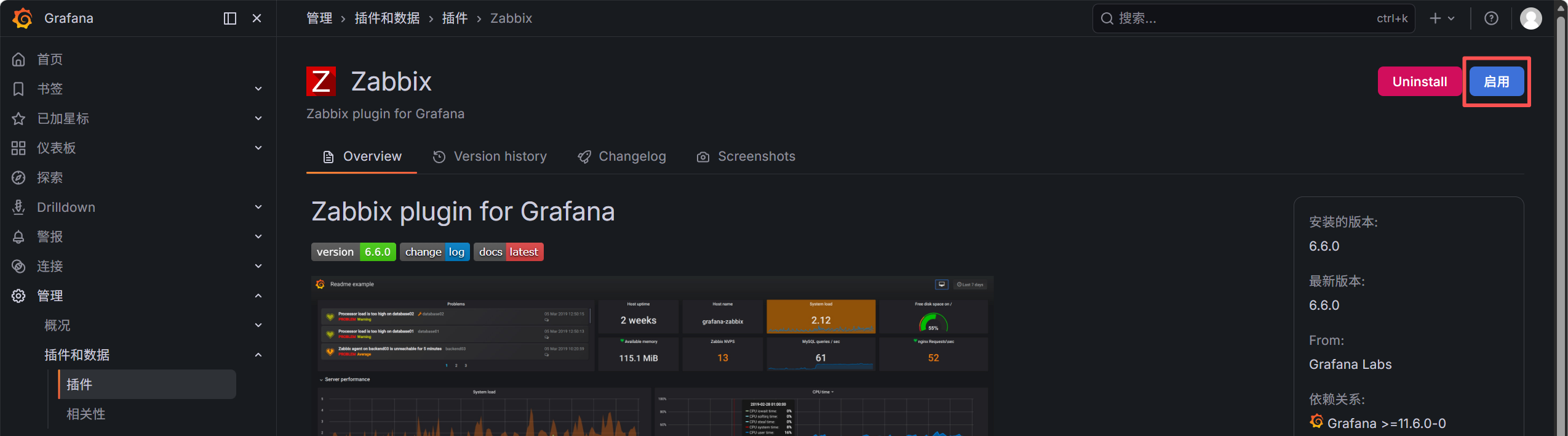The width and height of the screenshot is (1568, 436).
Task: Click the Overview tab document icon
Action: [328, 157]
